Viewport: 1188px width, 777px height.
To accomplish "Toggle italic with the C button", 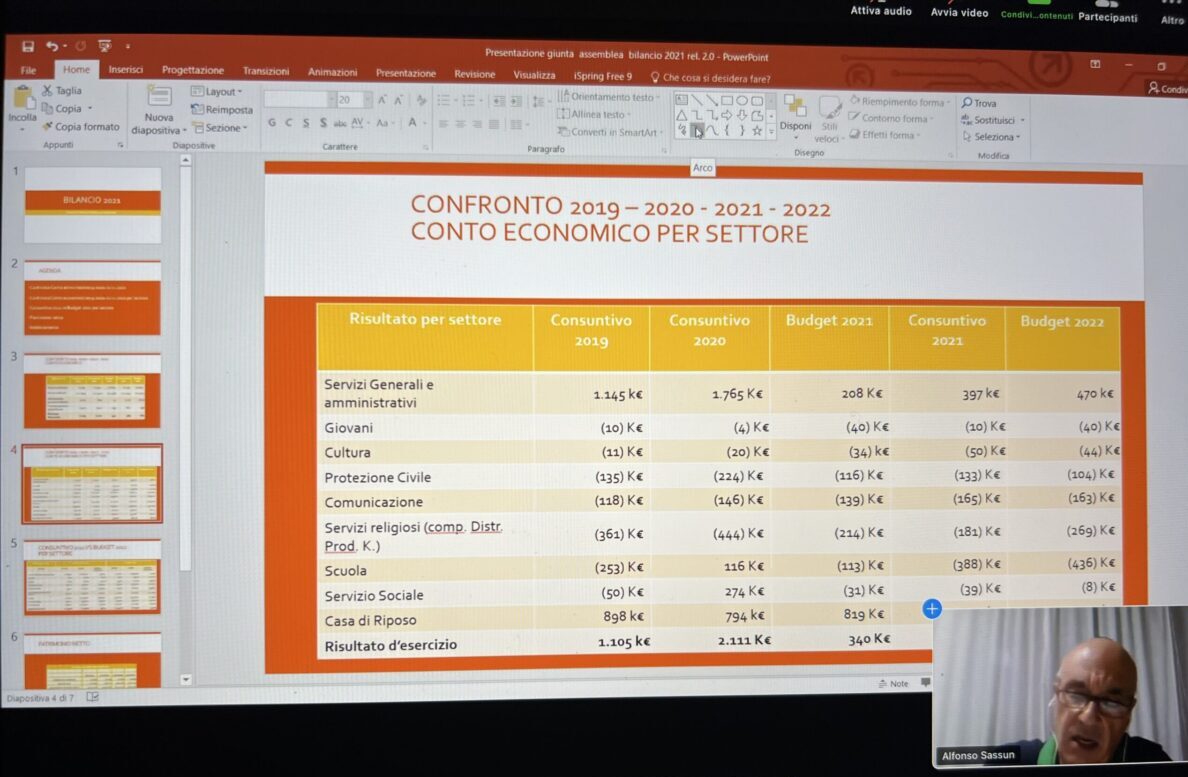I will tap(289, 123).
